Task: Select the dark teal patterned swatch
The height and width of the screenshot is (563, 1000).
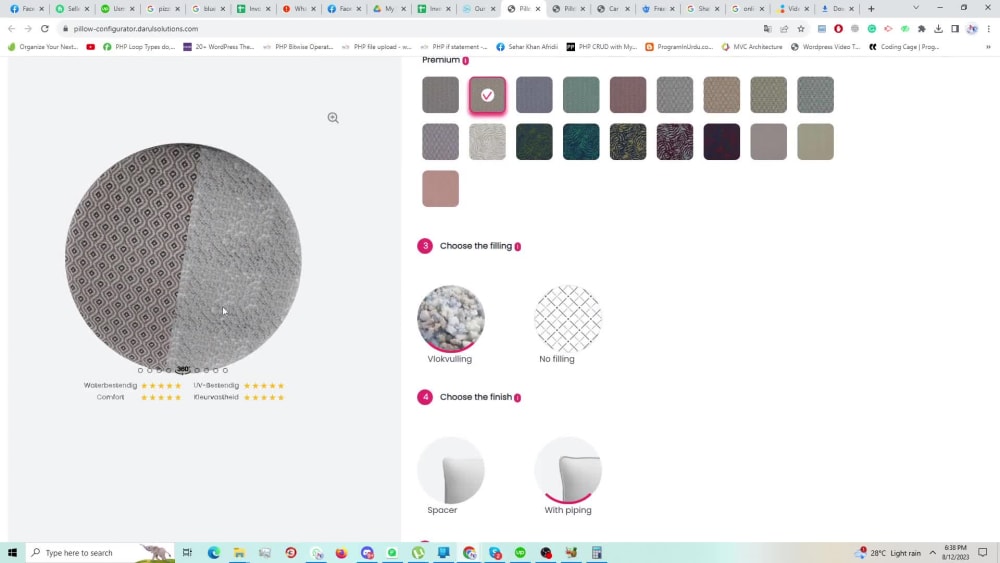Action: (581, 142)
